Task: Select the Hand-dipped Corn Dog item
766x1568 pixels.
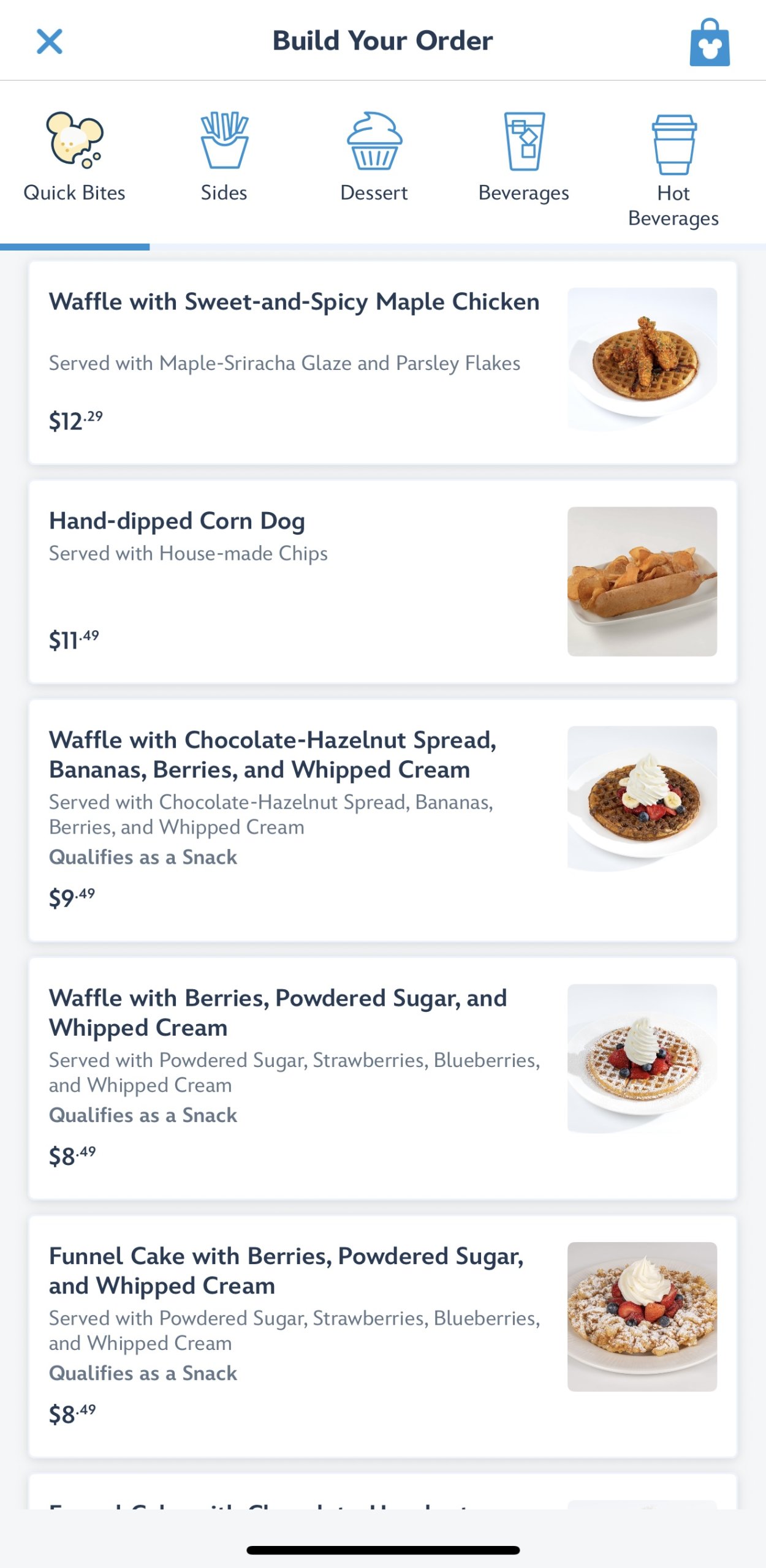Action: [177, 521]
